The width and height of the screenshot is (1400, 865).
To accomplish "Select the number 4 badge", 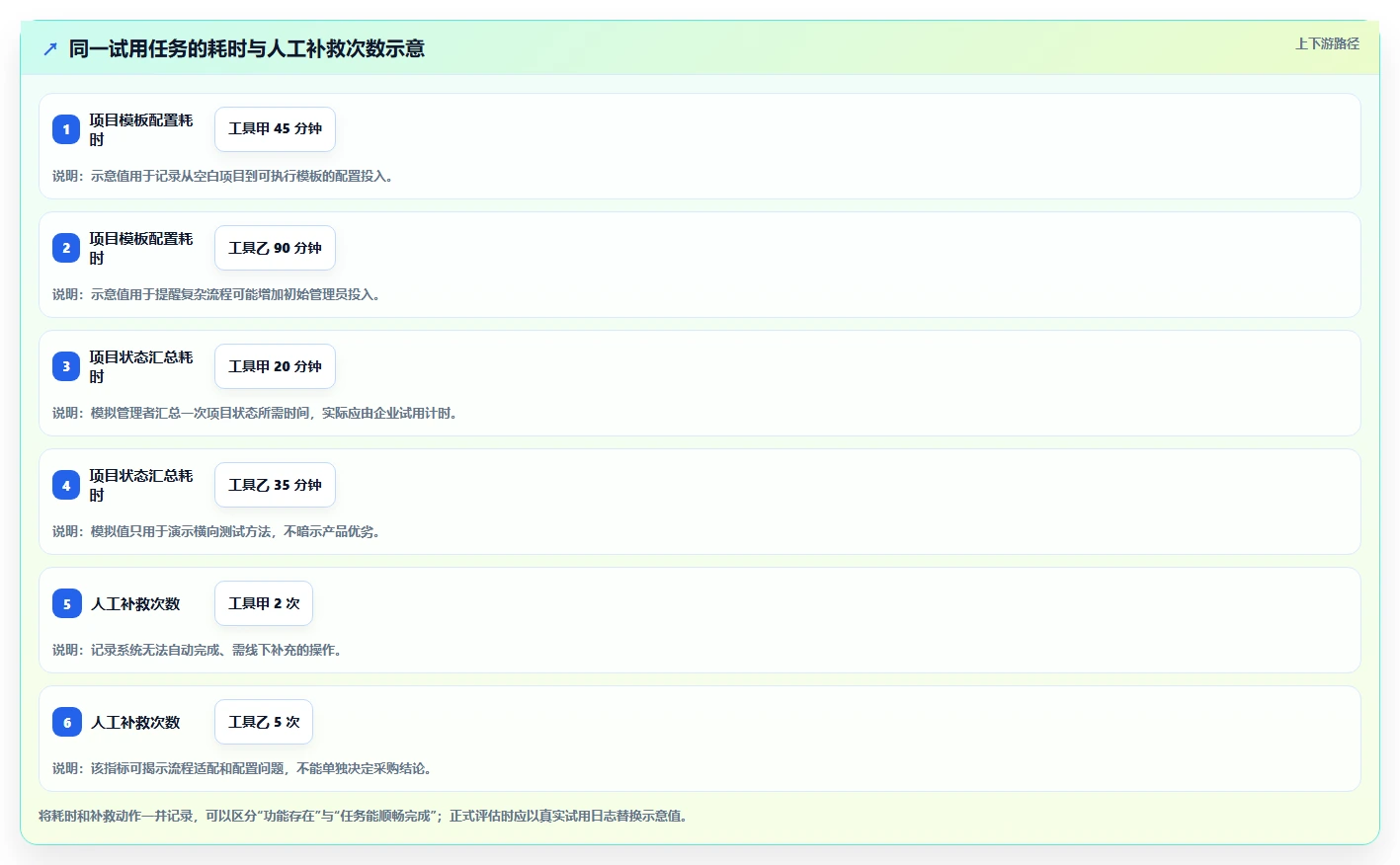I will click(66, 485).
